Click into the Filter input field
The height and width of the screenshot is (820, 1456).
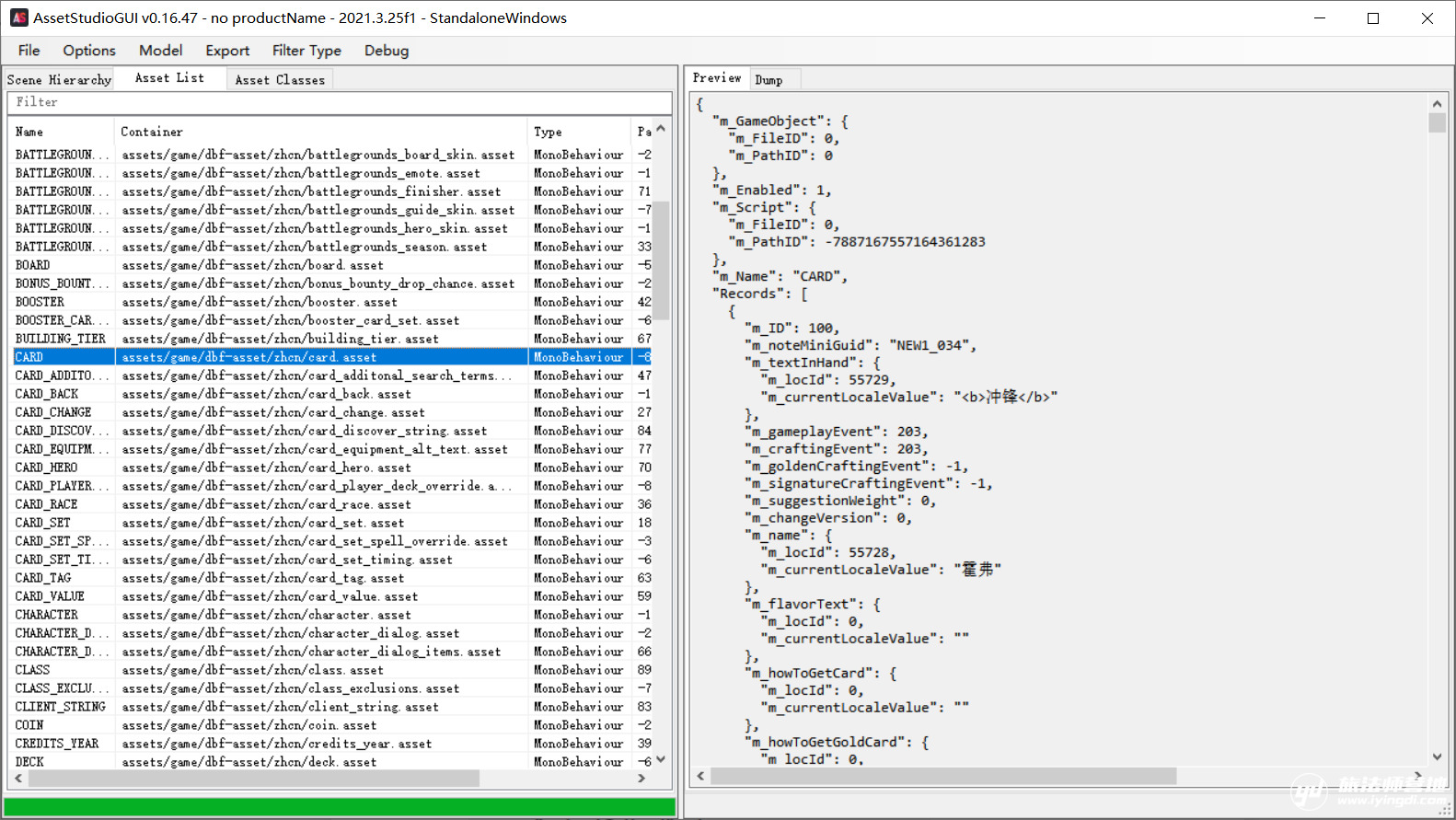(339, 102)
